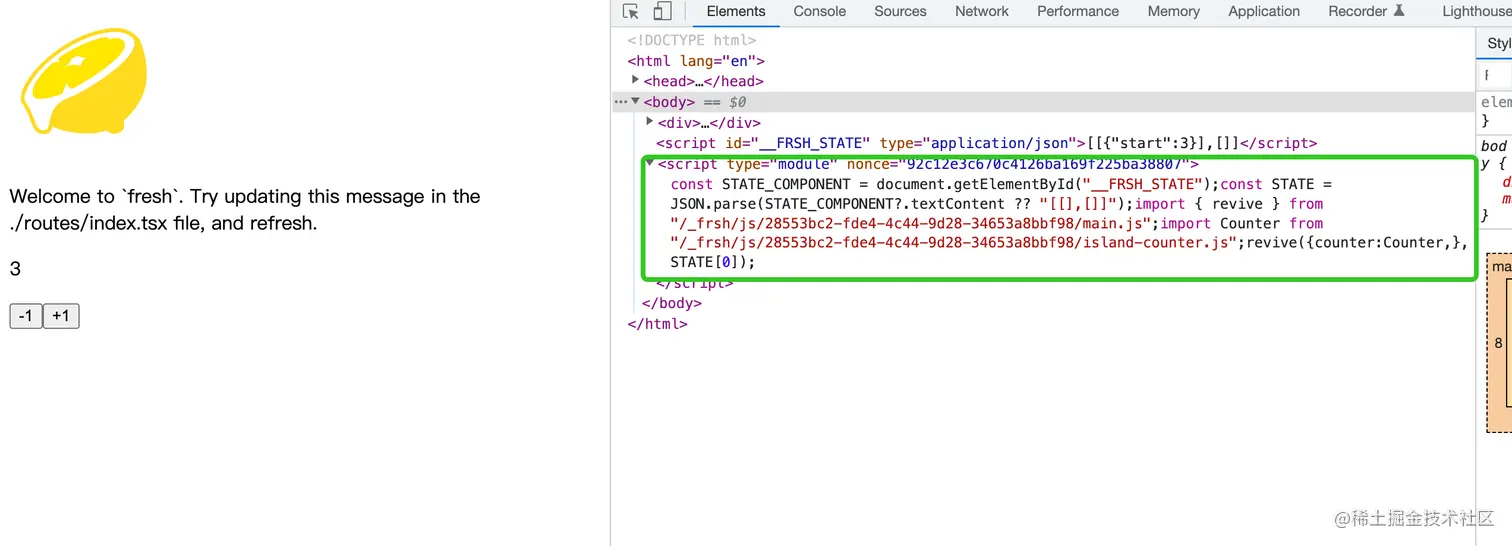This screenshot has height=546, width=1512.
Task: Click the counter value 3 on the page
Action: (15, 268)
